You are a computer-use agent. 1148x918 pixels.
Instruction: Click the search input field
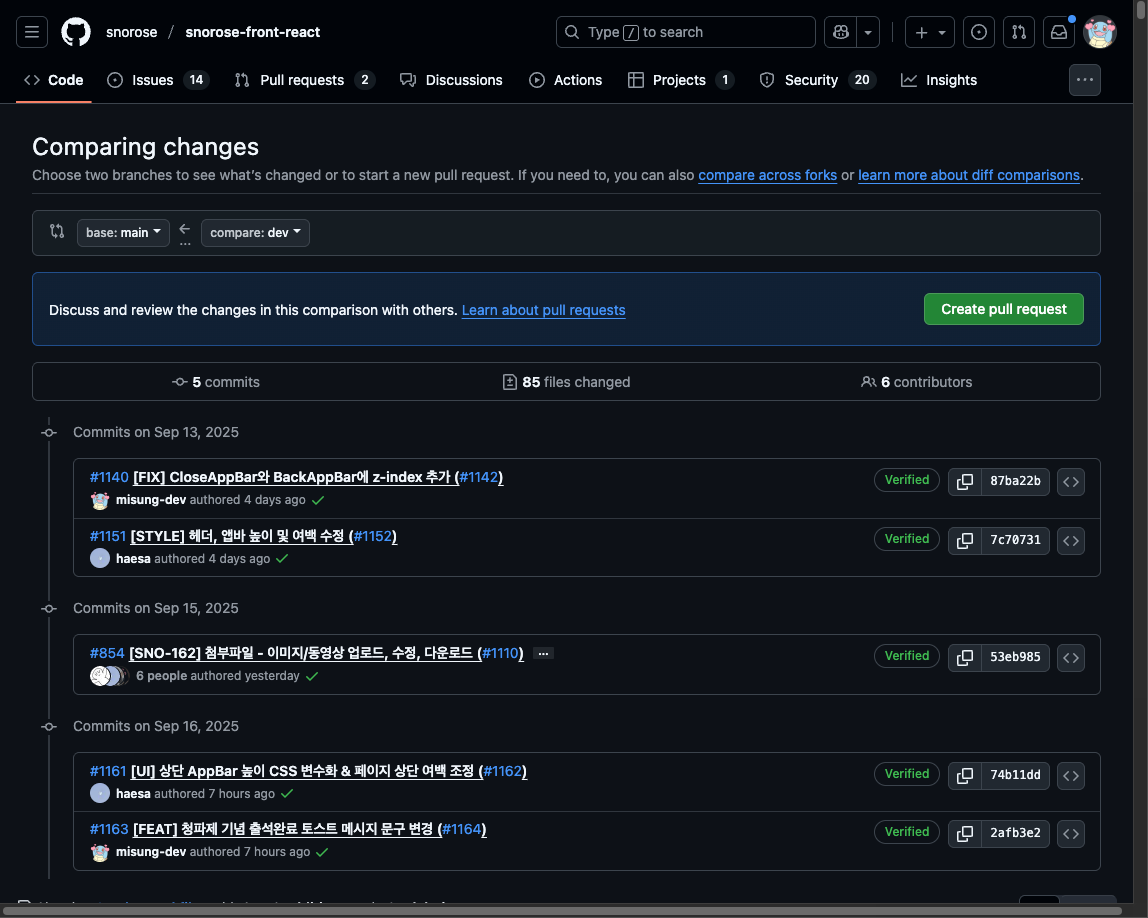coord(686,32)
